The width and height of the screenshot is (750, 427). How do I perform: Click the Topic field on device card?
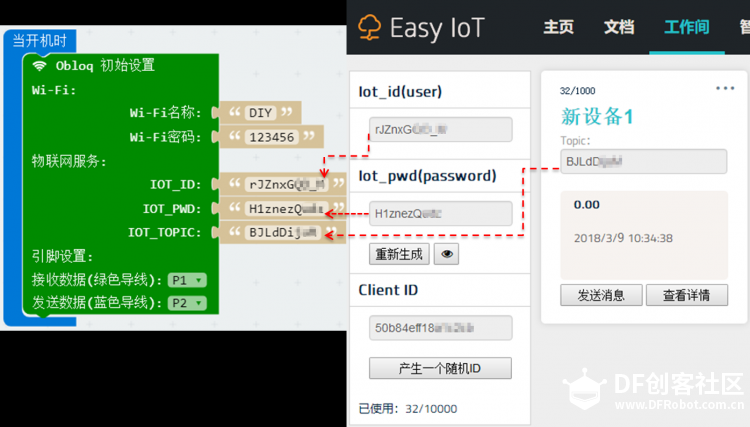pos(643,161)
